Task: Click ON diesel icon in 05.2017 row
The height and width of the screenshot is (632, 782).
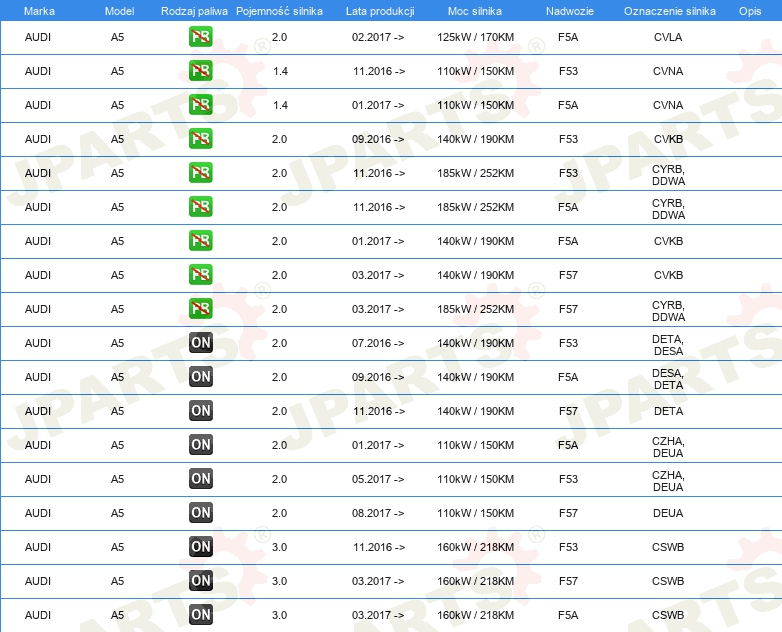Action: [x=200, y=478]
